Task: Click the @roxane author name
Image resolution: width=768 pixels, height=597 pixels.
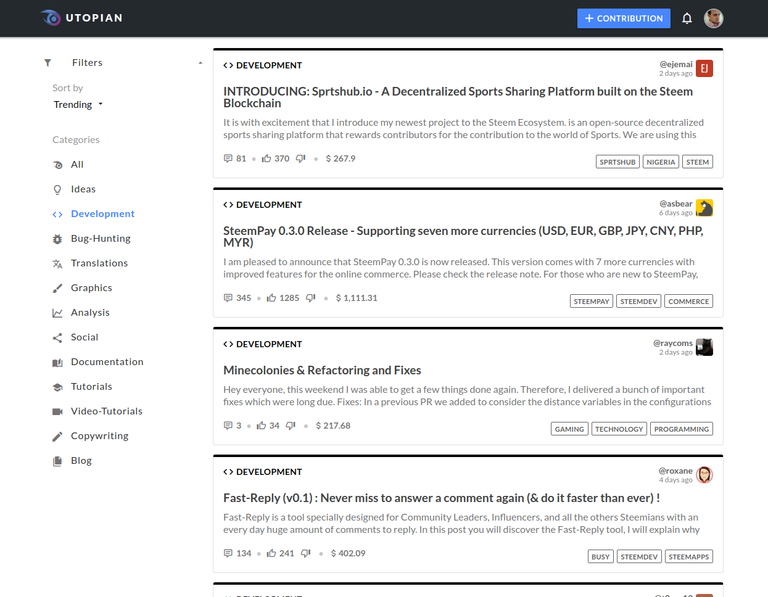Action: click(x=675, y=471)
